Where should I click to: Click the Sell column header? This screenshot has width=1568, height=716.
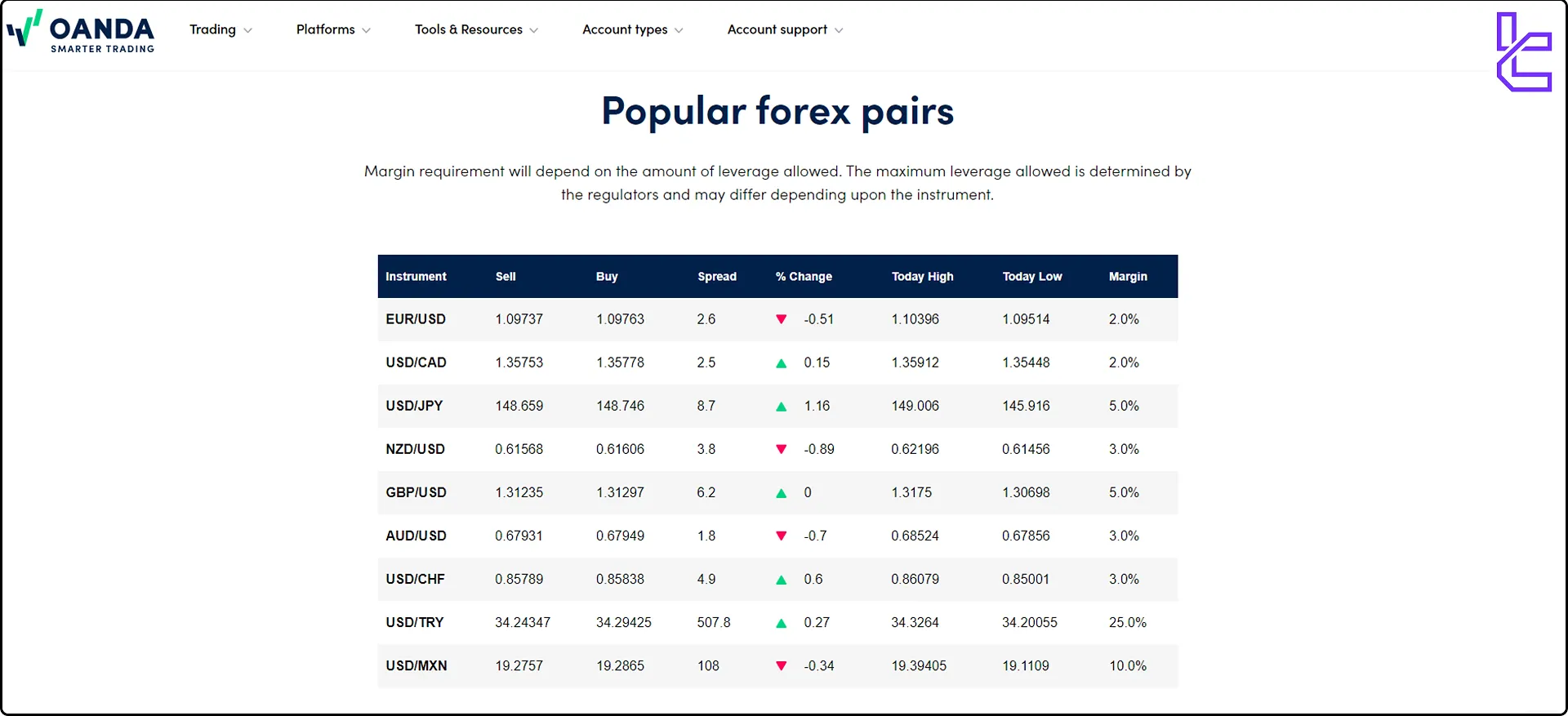point(506,277)
